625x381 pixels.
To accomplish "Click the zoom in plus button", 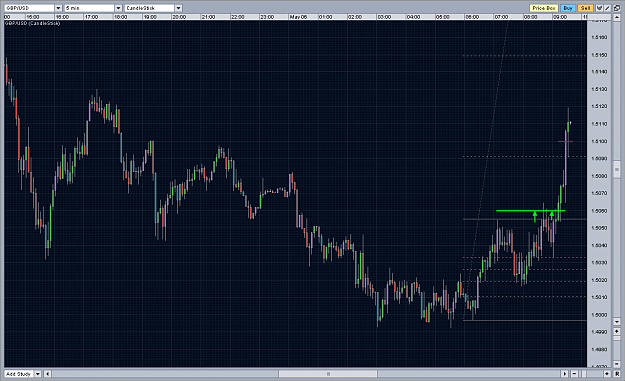I will pos(607,374).
